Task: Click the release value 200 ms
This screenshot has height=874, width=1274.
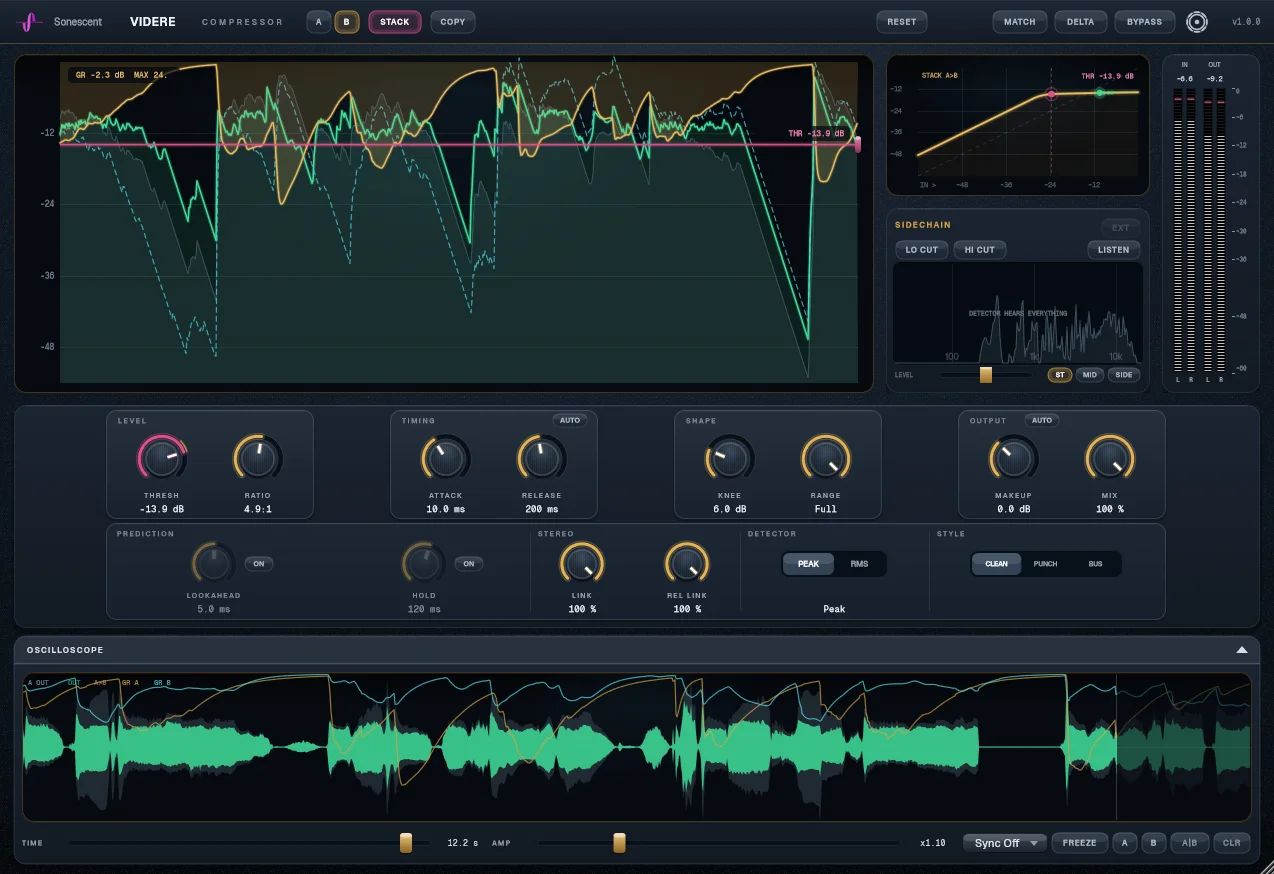Action: 541,509
